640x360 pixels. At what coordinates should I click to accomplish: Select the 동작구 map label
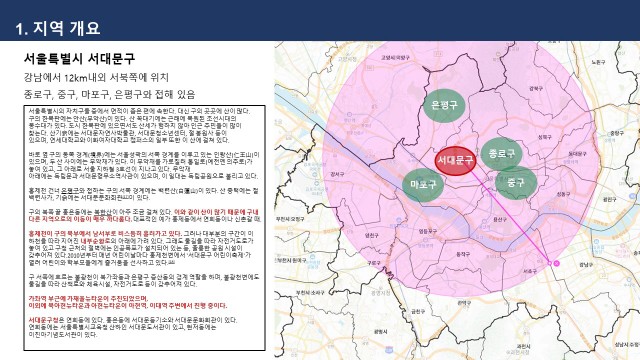[x=462, y=254]
